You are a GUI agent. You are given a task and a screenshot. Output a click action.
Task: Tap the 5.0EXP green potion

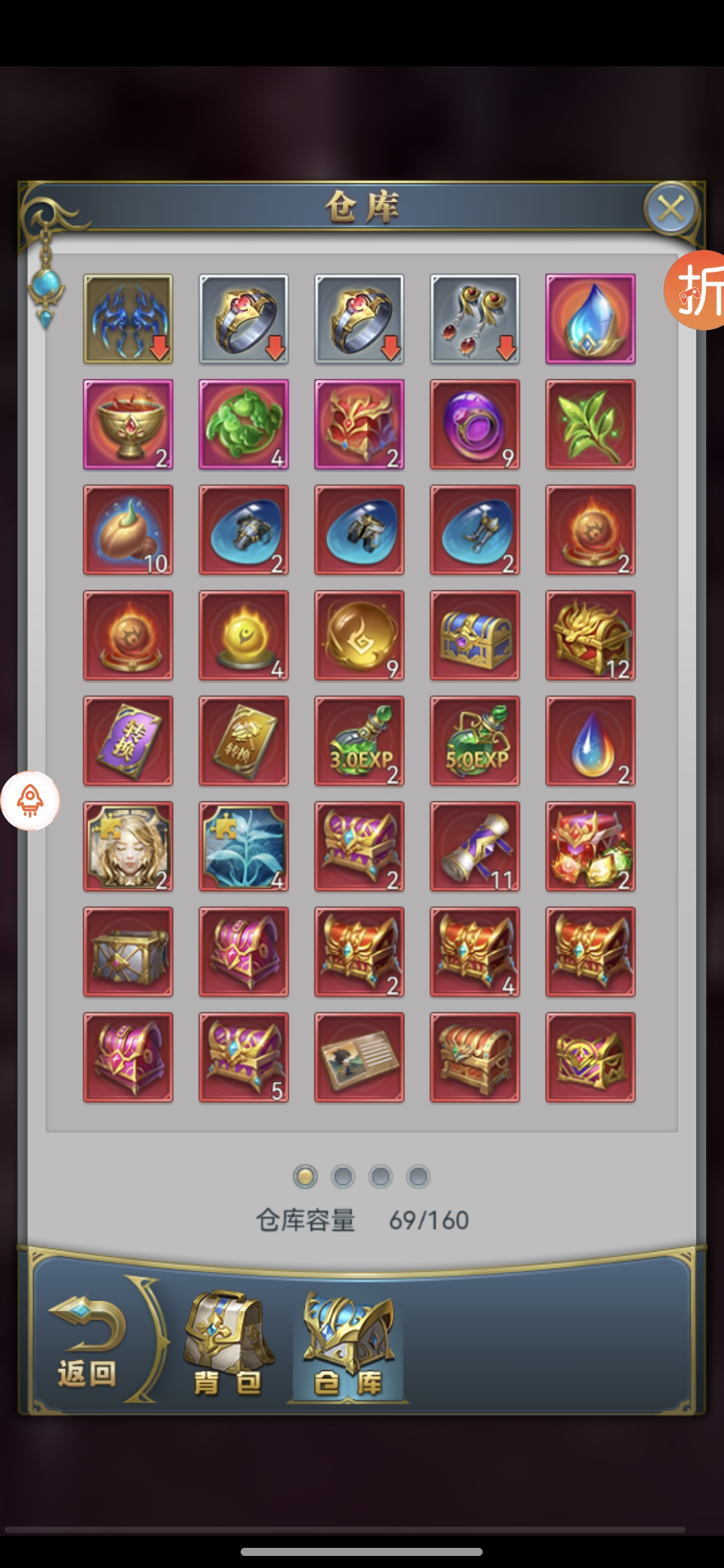[475, 740]
